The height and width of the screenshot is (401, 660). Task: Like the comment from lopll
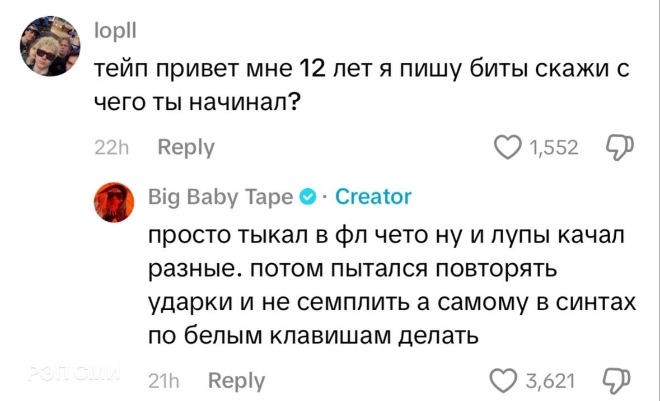509,148
